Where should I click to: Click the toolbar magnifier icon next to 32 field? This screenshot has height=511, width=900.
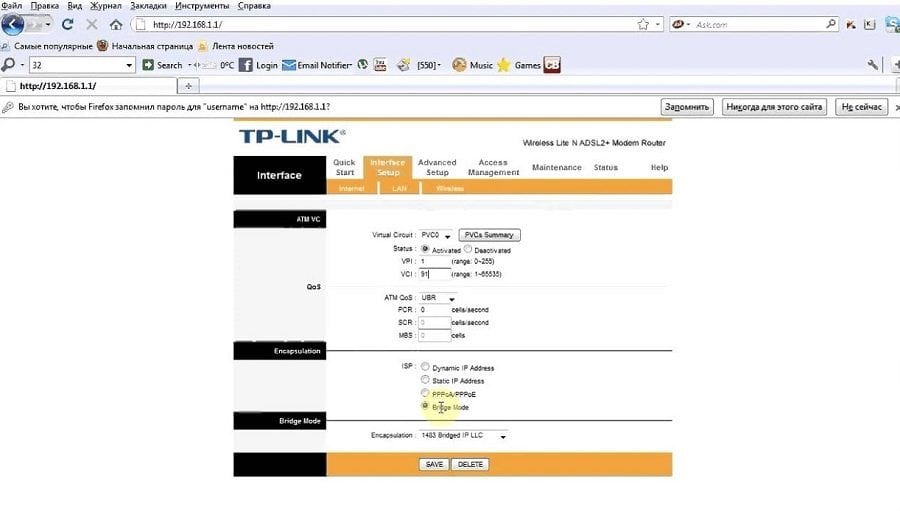8,65
